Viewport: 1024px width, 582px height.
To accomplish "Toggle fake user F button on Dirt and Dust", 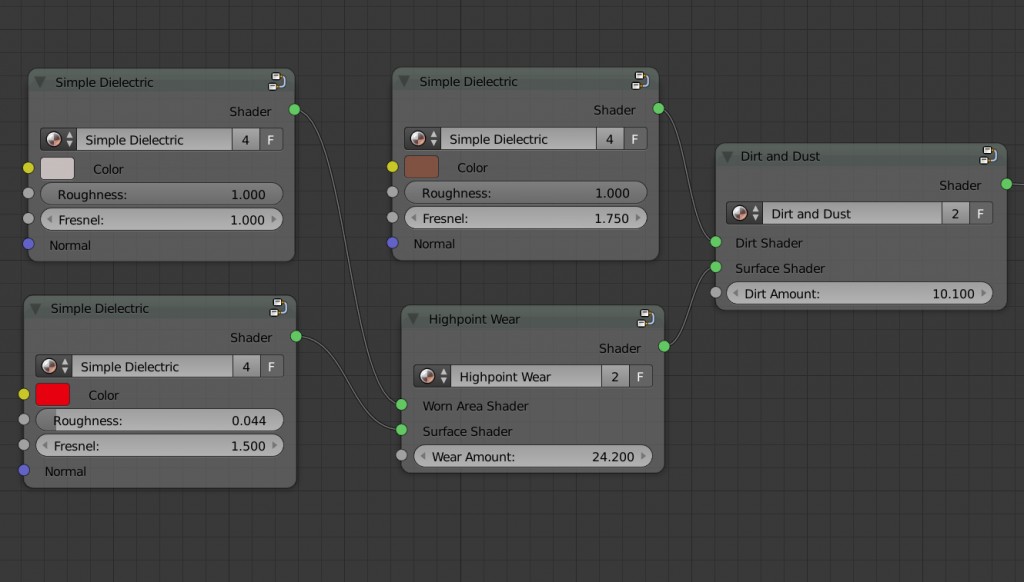I will [981, 214].
